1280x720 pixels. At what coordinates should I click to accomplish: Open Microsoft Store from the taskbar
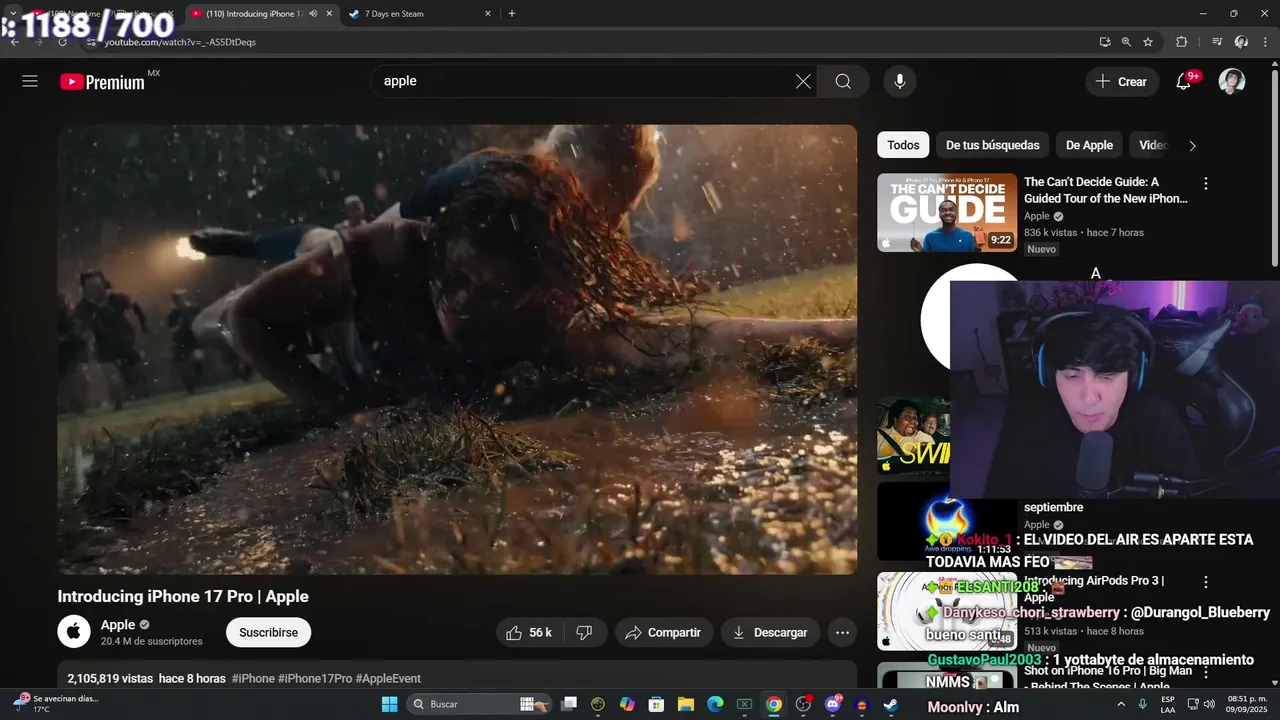pos(656,704)
